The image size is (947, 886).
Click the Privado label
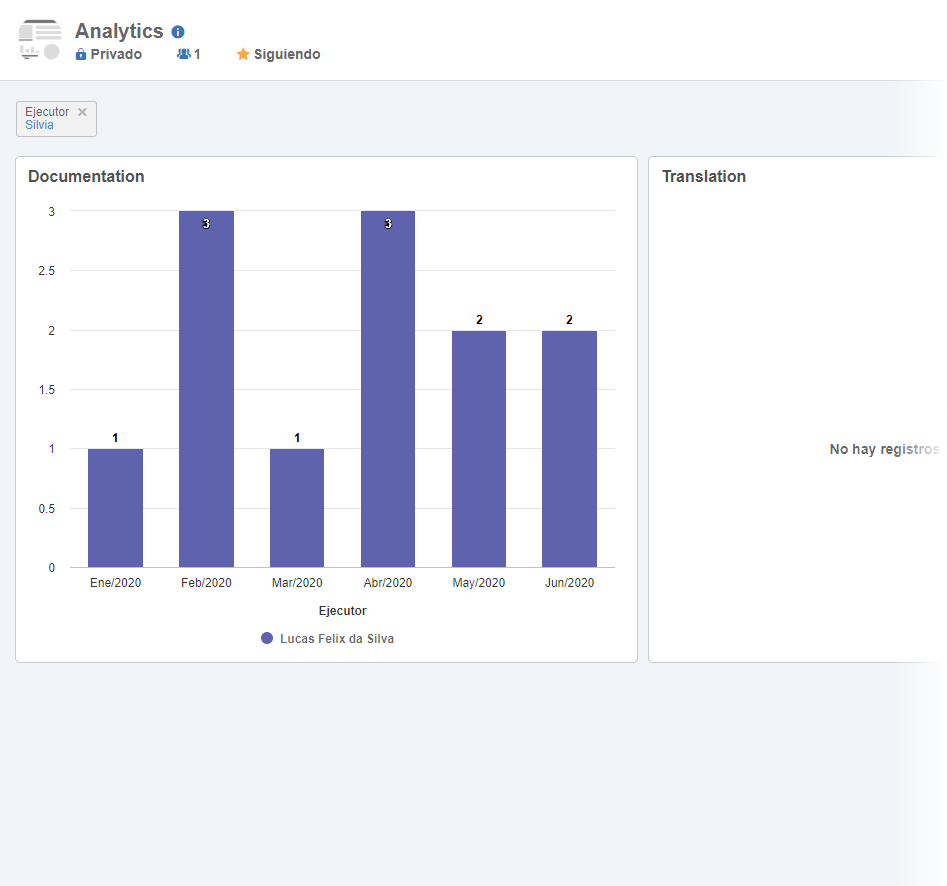coord(116,54)
